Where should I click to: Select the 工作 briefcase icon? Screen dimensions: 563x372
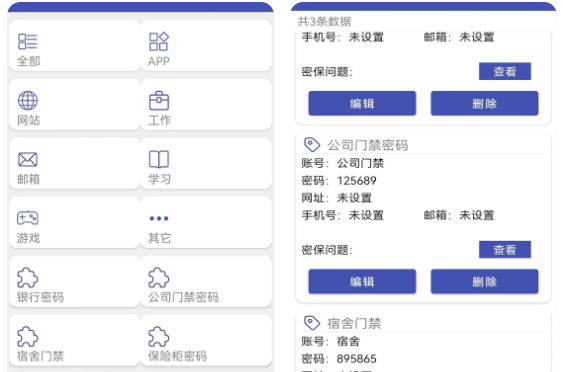(159, 101)
